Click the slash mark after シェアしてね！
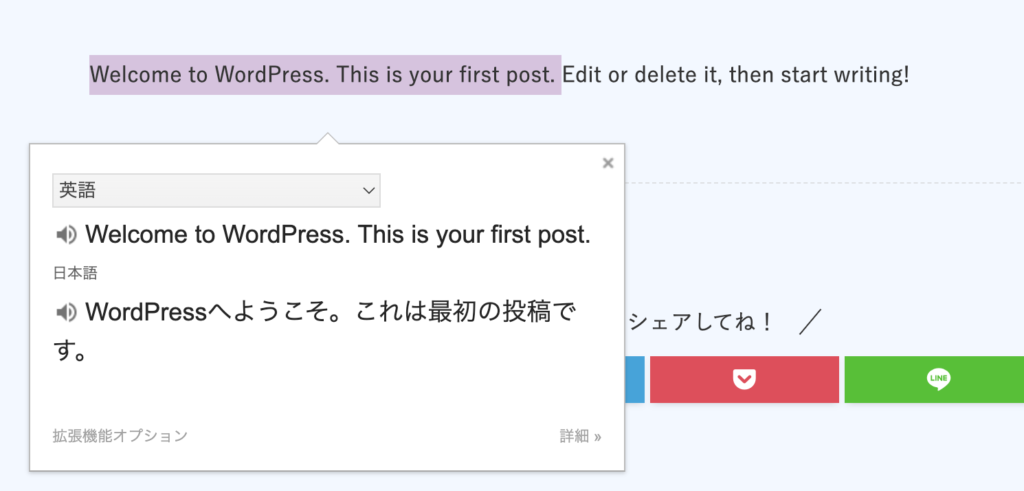This screenshot has height=491, width=1024. coord(810,322)
